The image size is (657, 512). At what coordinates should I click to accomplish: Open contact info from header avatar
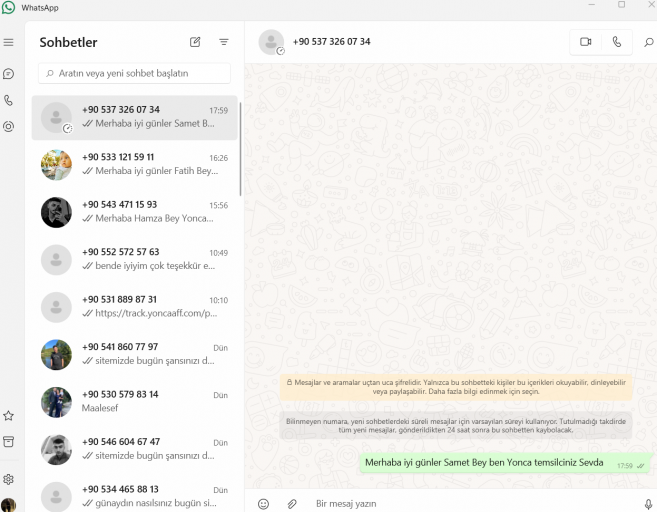click(271, 42)
